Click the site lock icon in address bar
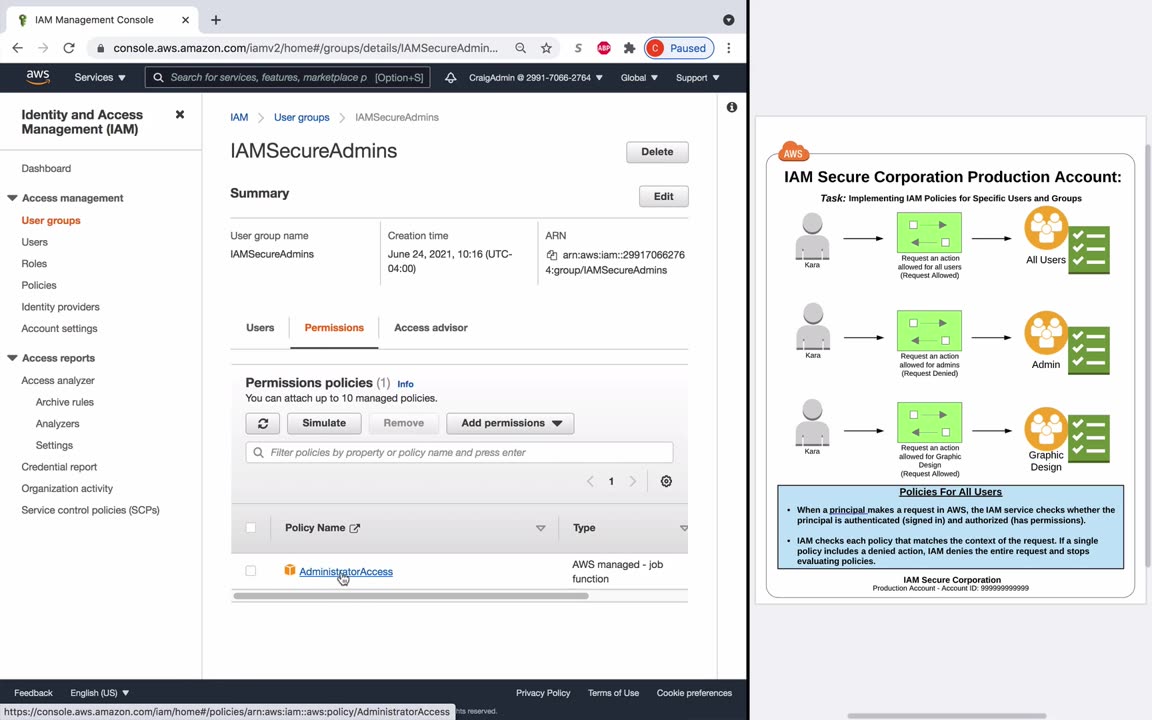The width and height of the screenshot is (1152, 720). (x=101, y=48)
